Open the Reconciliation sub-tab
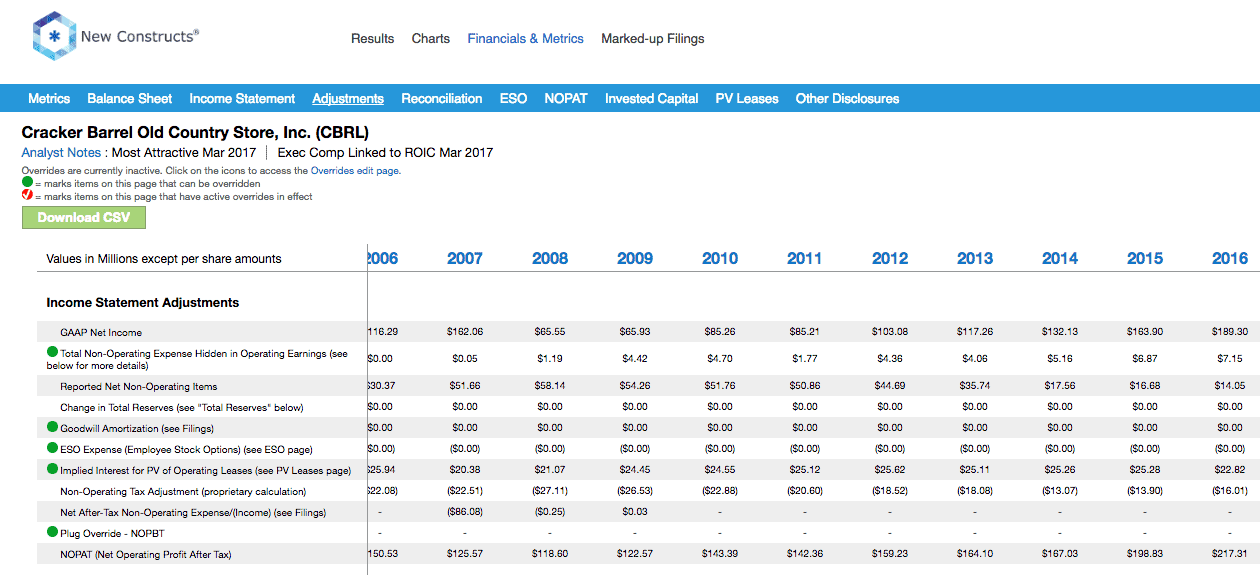1260x575 pixels. point(442,98)
